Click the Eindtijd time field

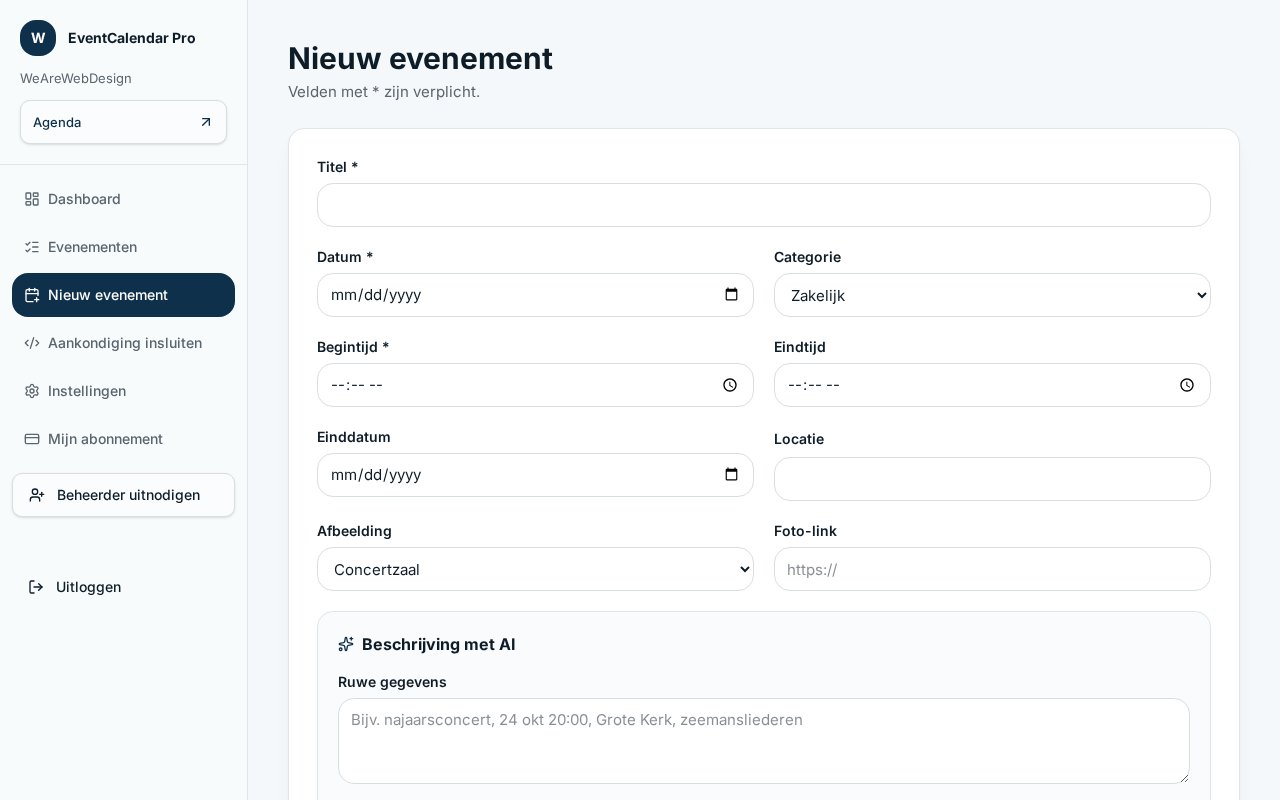992,385
